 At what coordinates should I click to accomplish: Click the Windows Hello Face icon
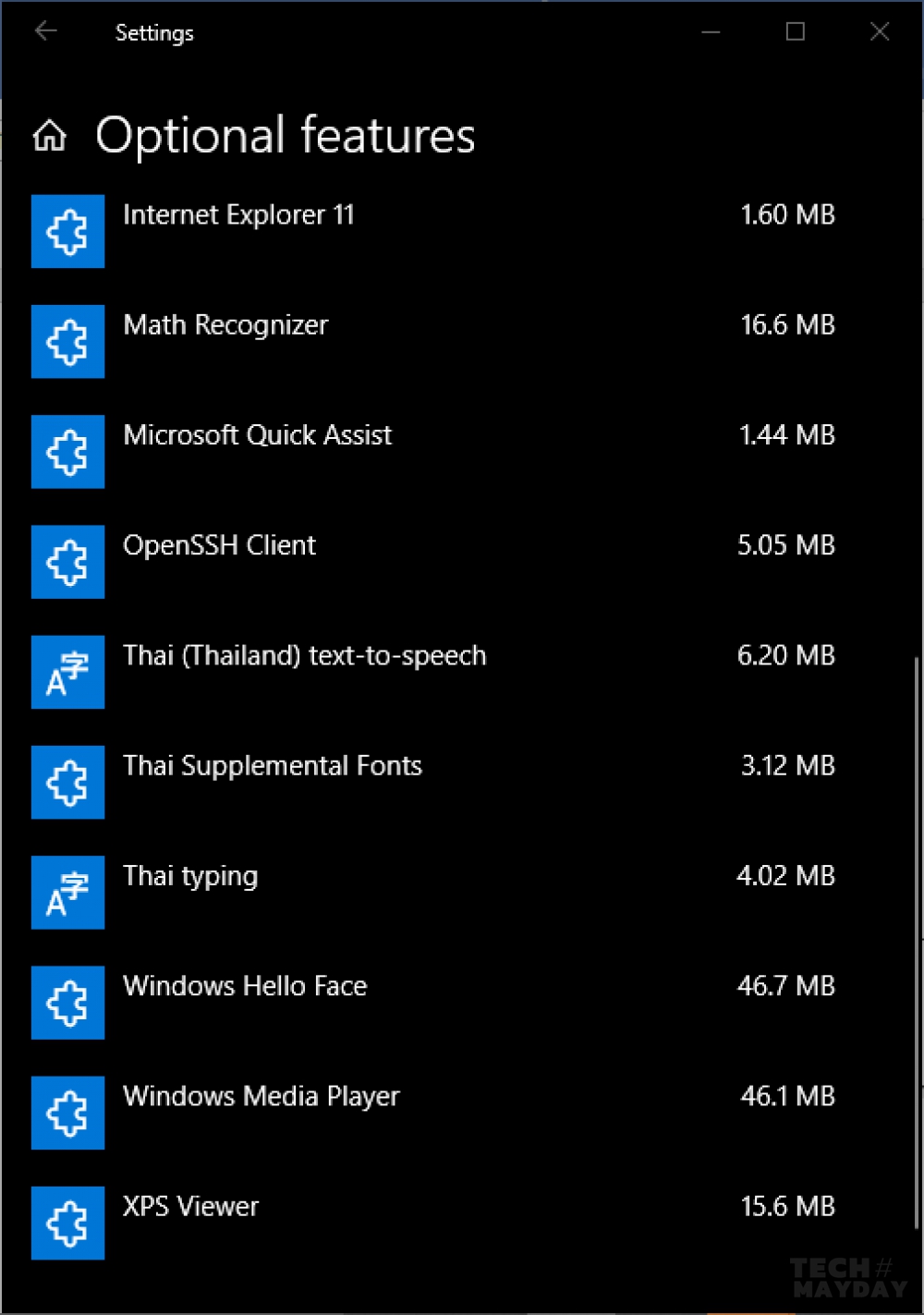(x=67, y=1003)
